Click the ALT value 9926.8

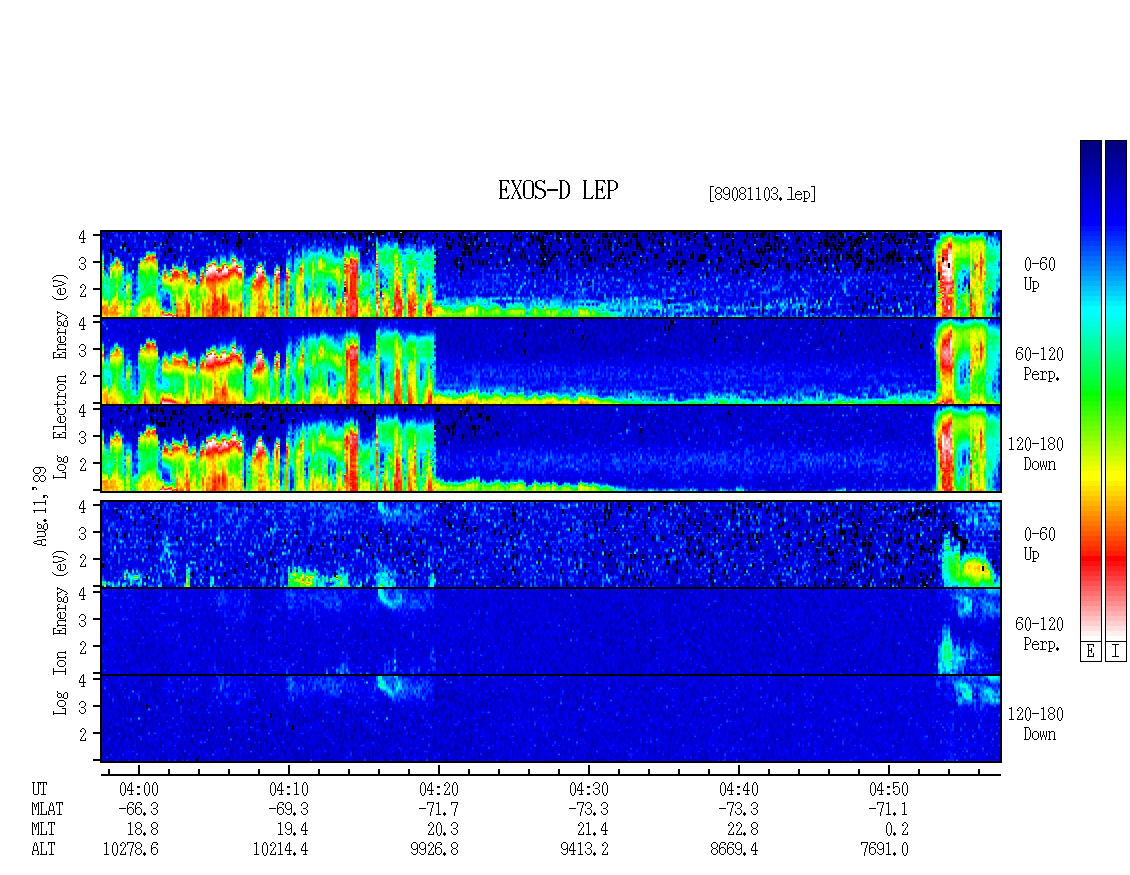pos(435,850)
